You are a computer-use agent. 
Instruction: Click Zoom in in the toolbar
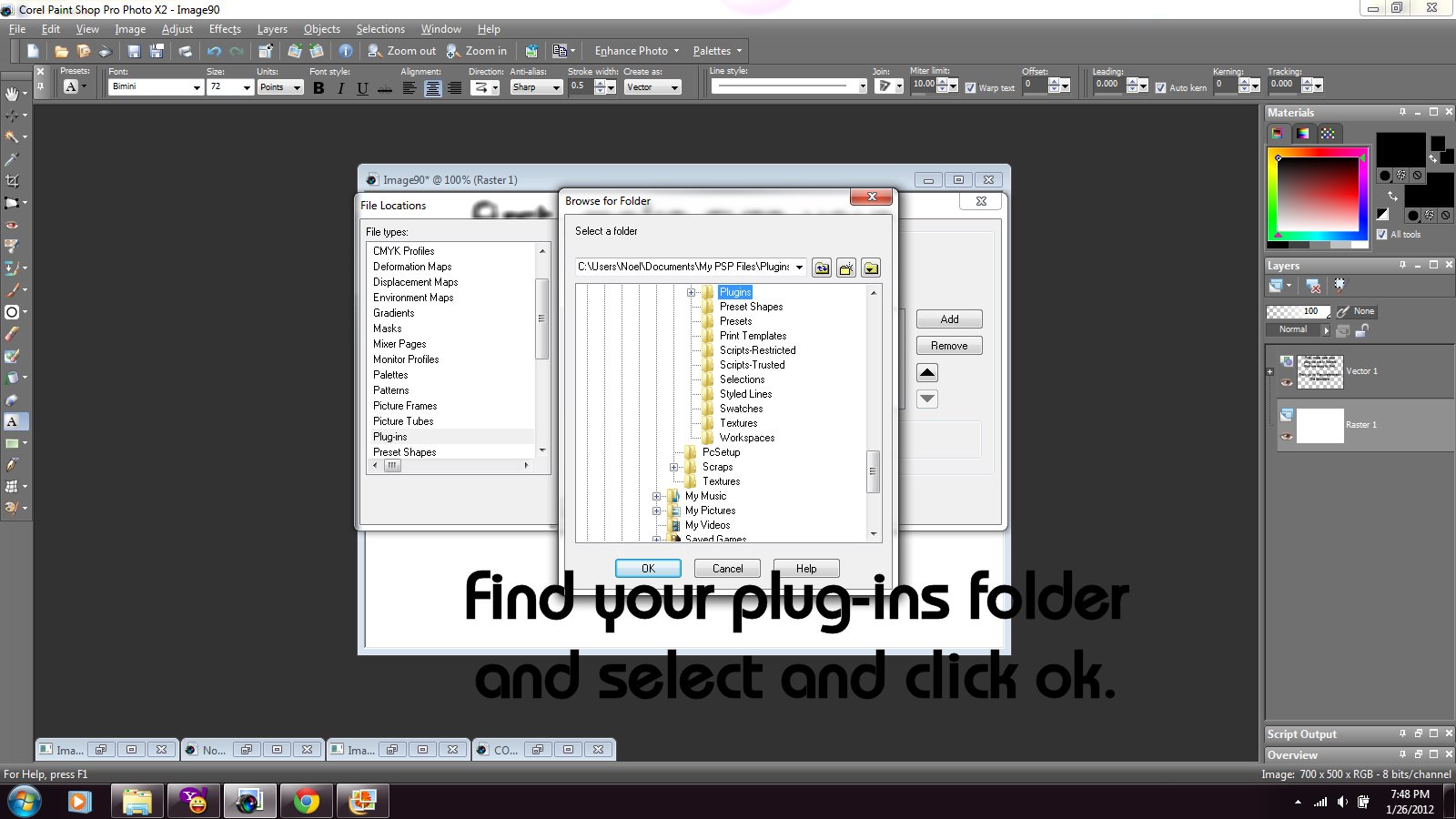pyautogui.click(x=477, y=51)
